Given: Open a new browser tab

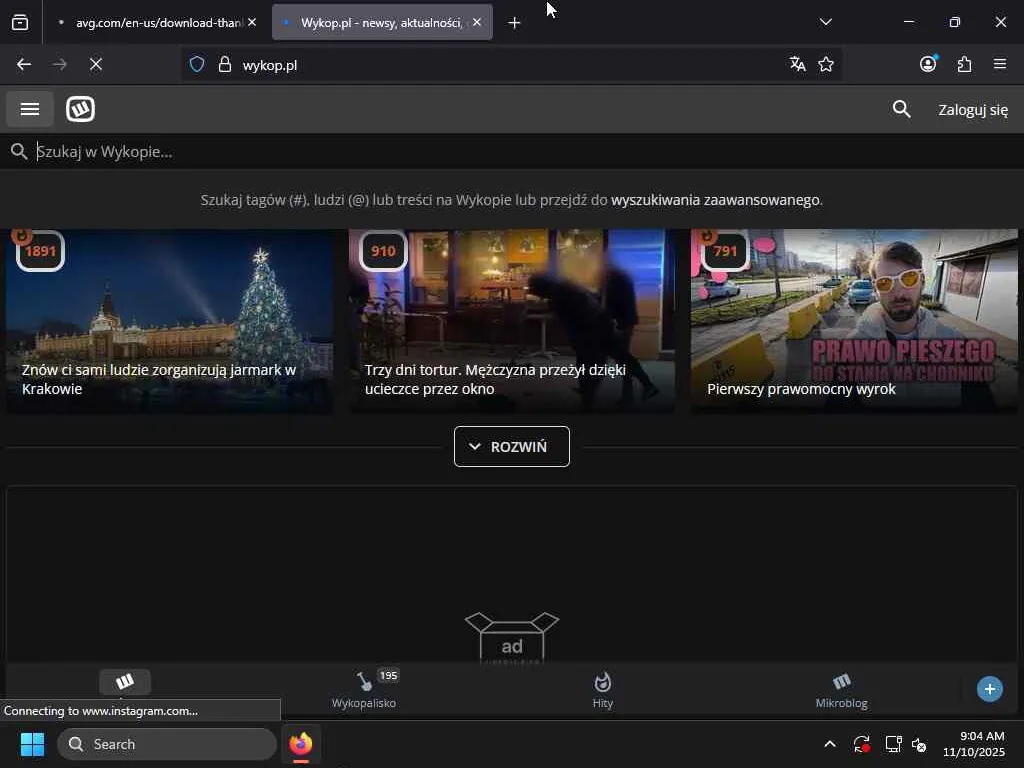Looking at the screenshot, I should coord(515,23).
